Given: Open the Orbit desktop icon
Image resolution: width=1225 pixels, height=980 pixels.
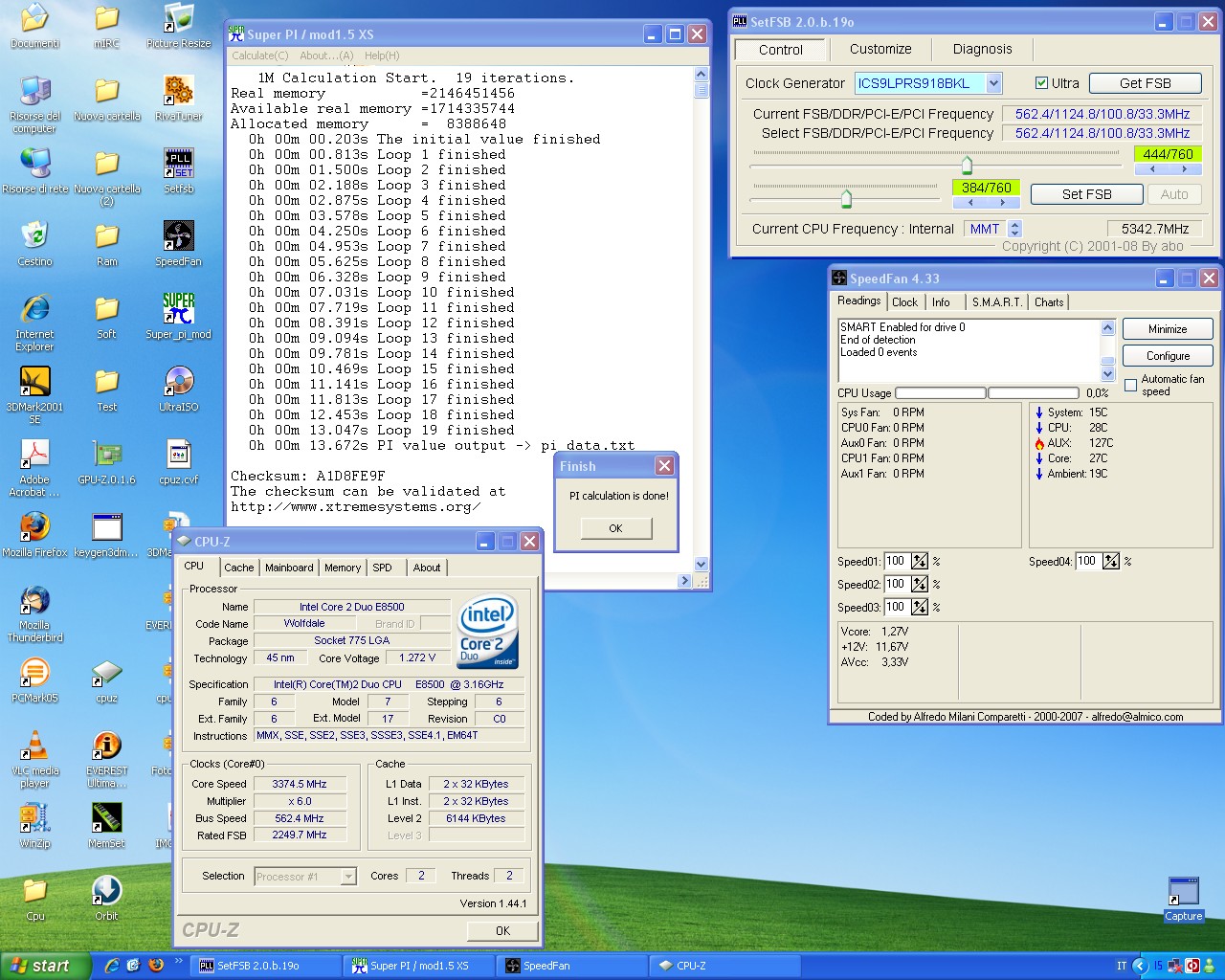Looking at the screenshot, I should tap(107, 899).
